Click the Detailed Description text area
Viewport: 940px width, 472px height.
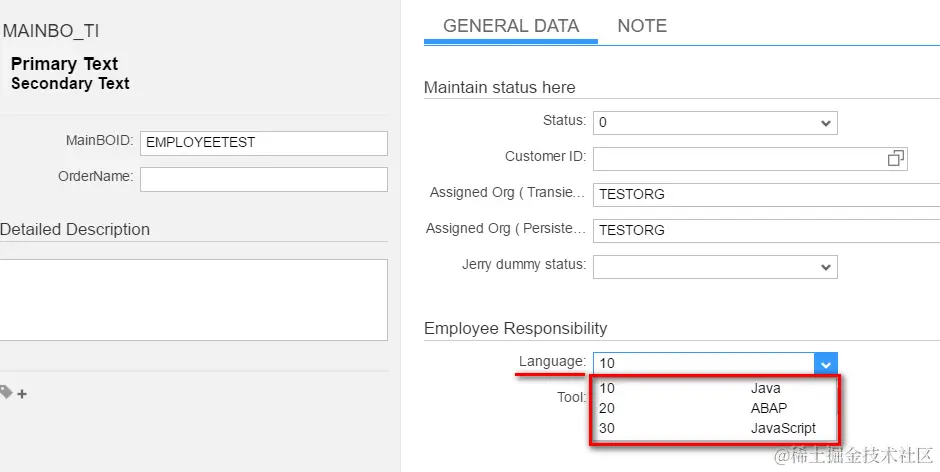193,299
